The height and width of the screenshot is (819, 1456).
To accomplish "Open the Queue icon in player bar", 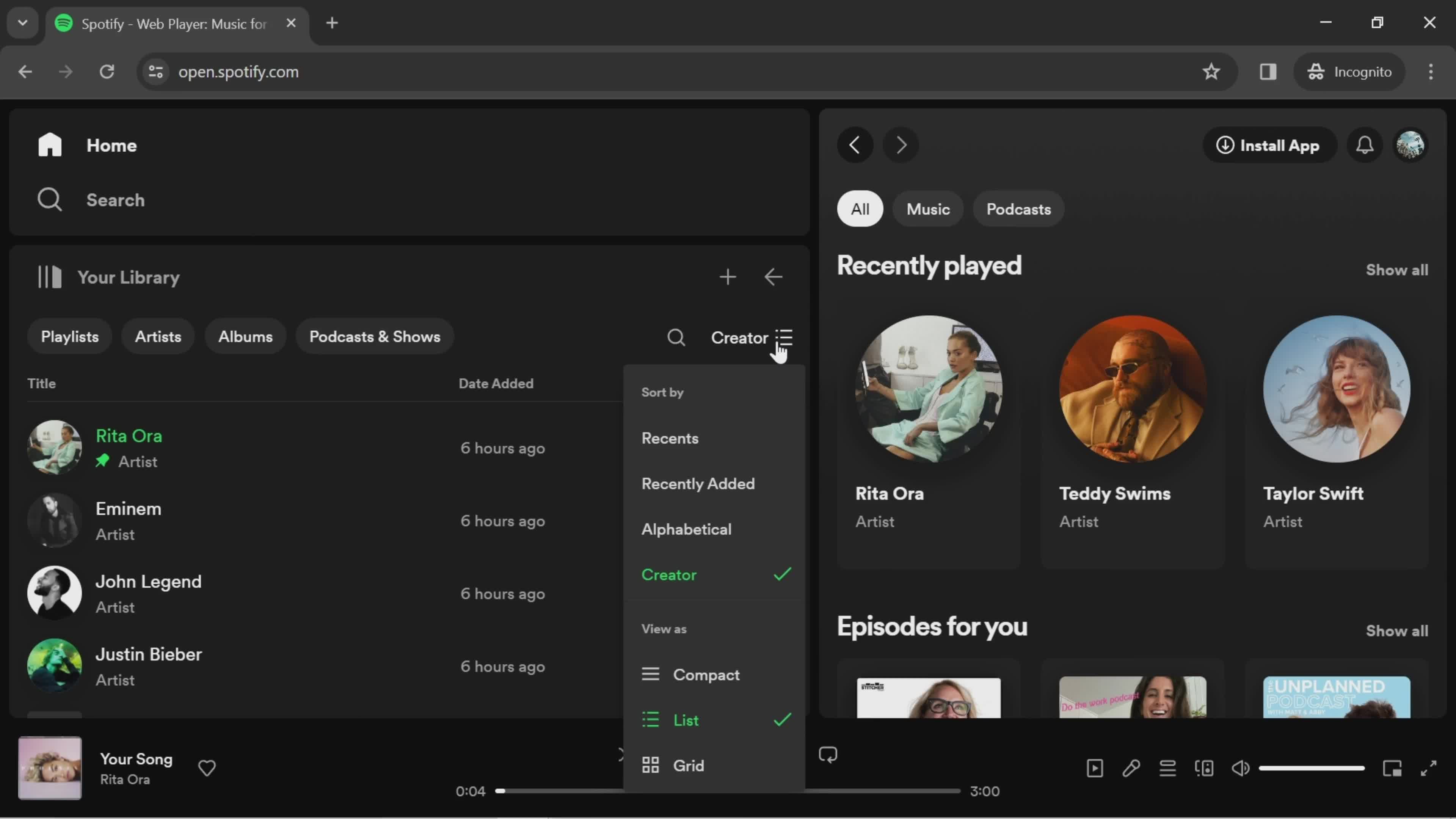I will tap(1167, 768).
